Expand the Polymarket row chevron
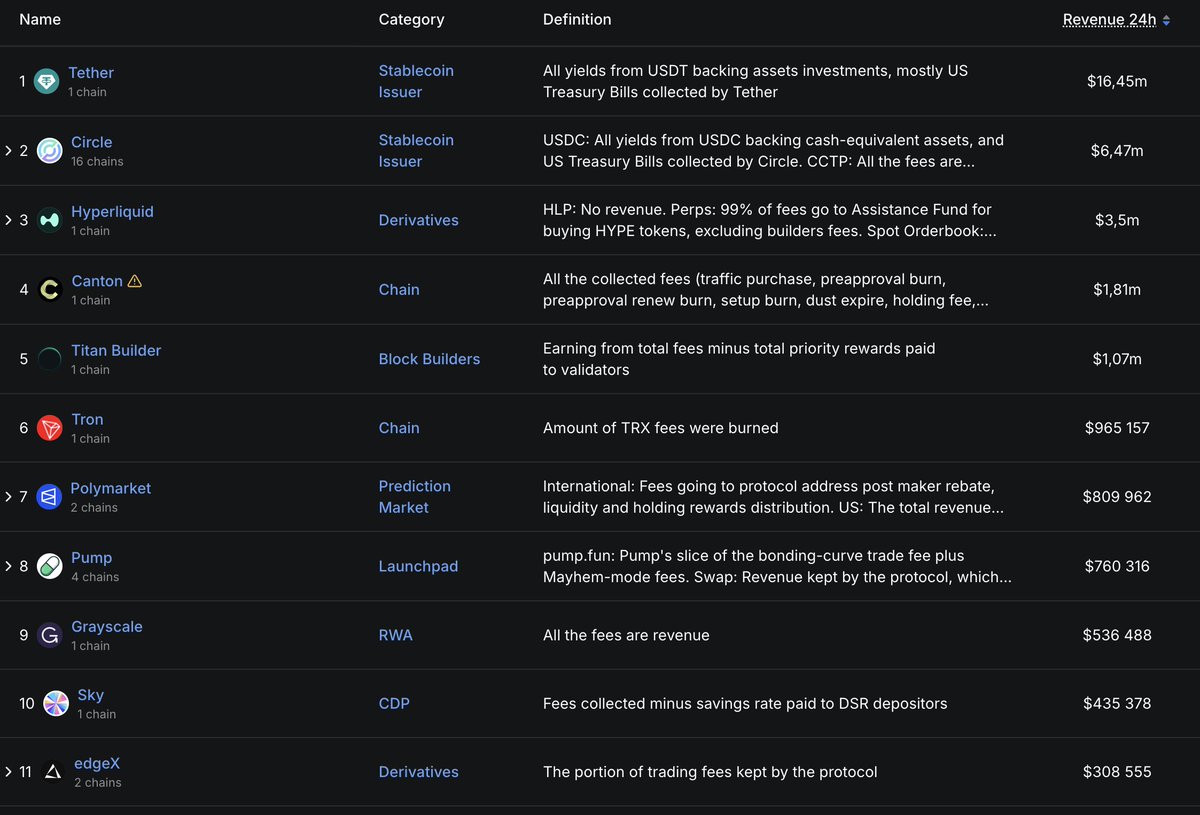 (9, 497)
